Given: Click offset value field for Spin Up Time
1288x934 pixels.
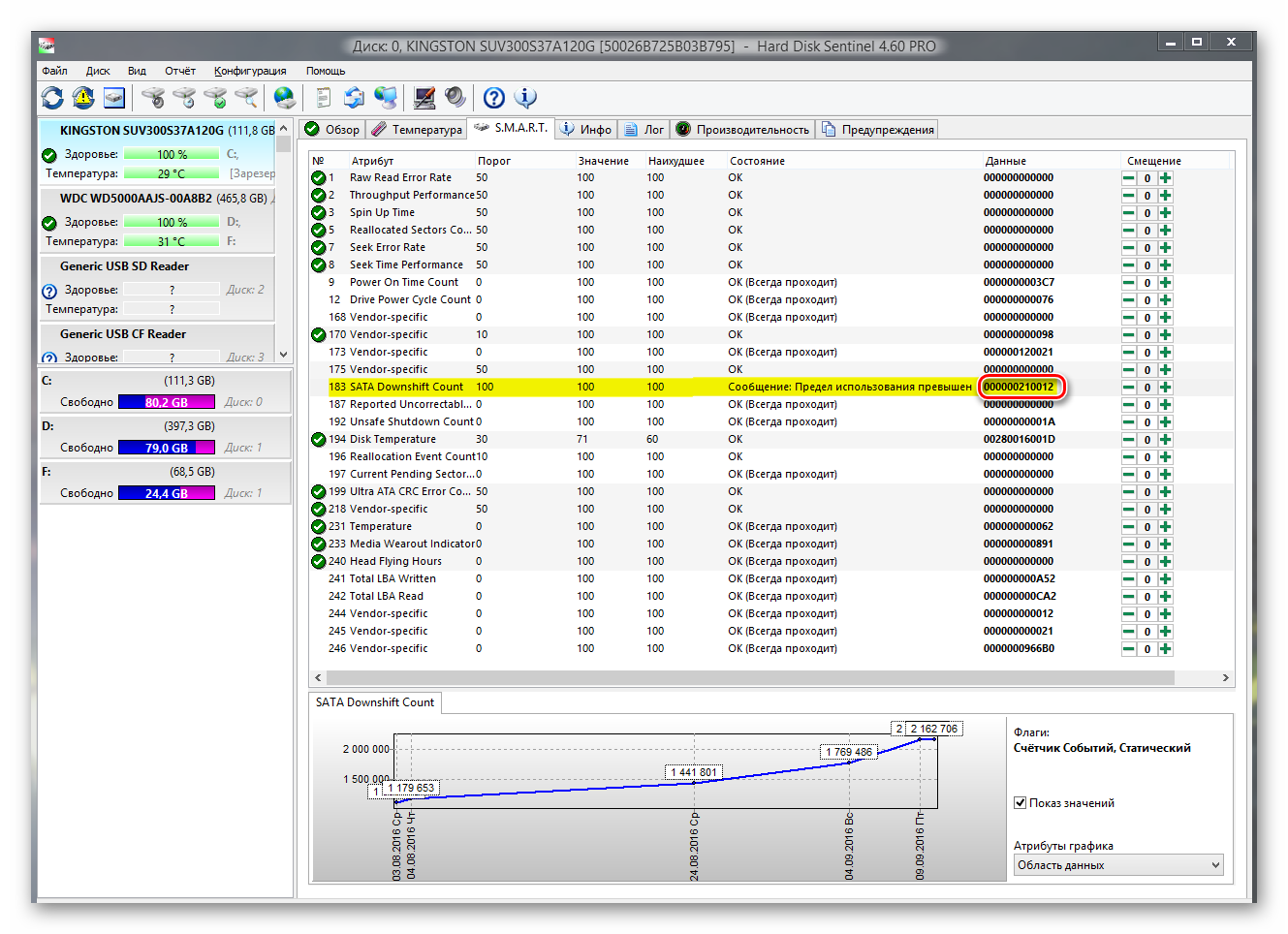Looking at the screenshot, I should point(1147,213).
